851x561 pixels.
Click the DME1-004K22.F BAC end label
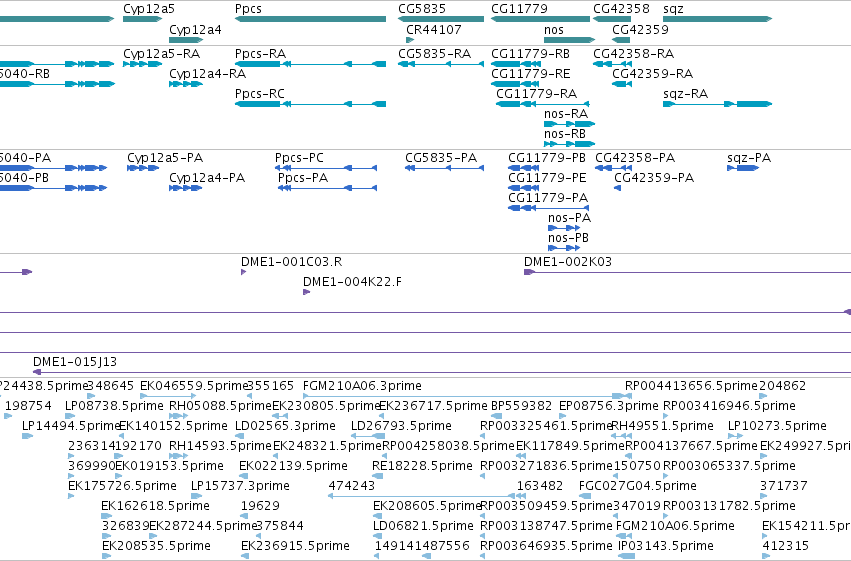pyautogui.click(x=352, y=282)
